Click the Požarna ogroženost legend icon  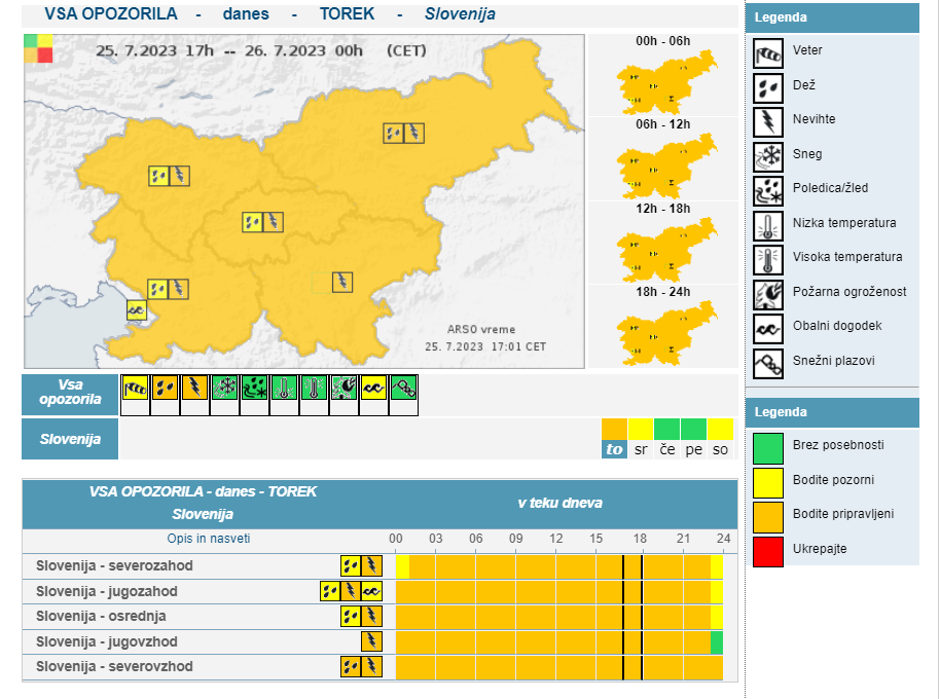(x=768, y=293)
